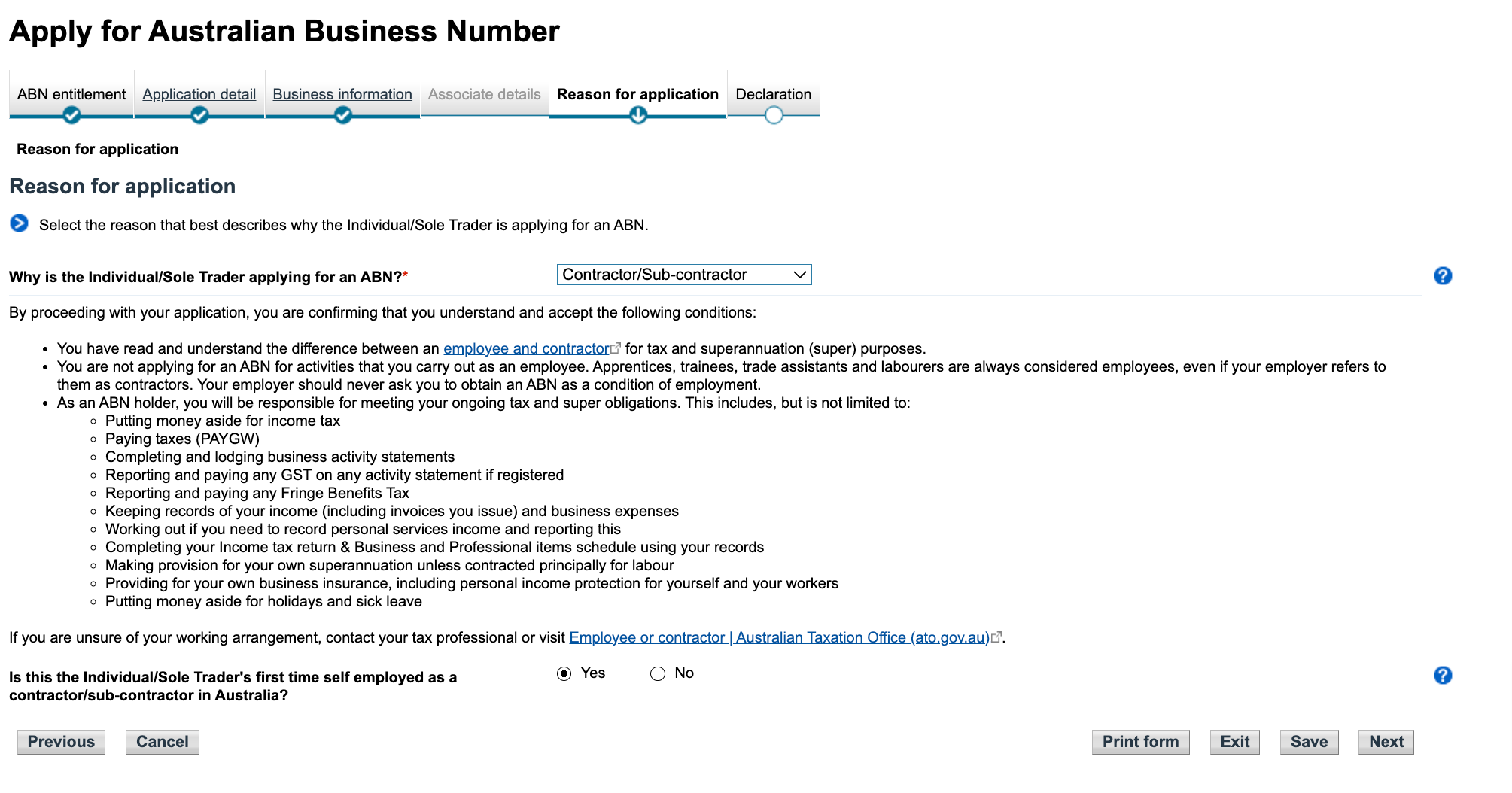
Task: Open the employee and contractor link
Action: 525,348
